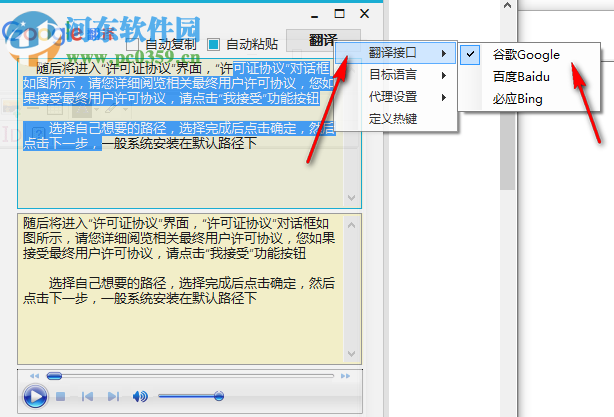Click the down arrow of result text scrollbar

[351, 354]
